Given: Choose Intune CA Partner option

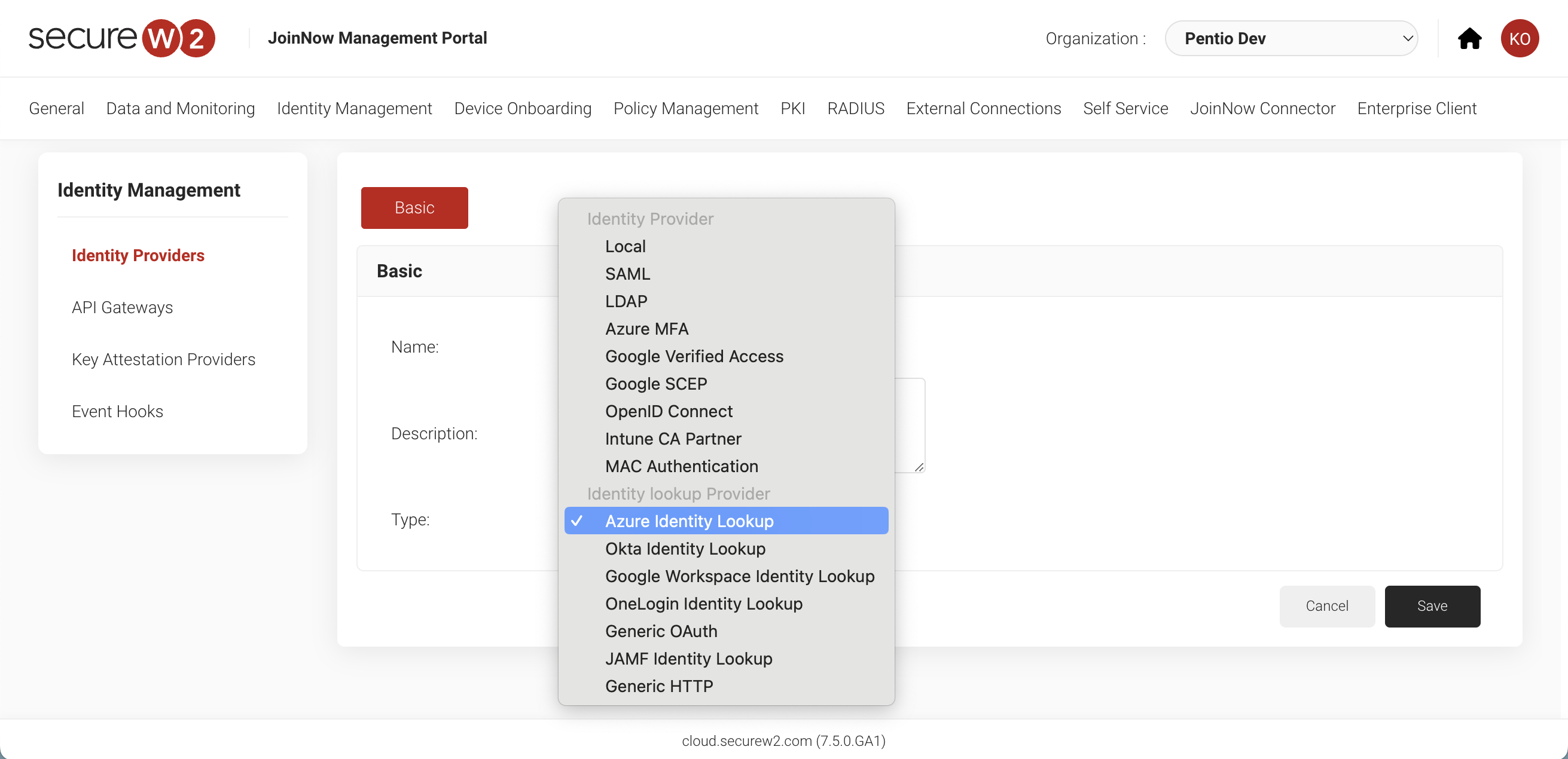Looking at the screenshot, I should (x=725, y=439).
